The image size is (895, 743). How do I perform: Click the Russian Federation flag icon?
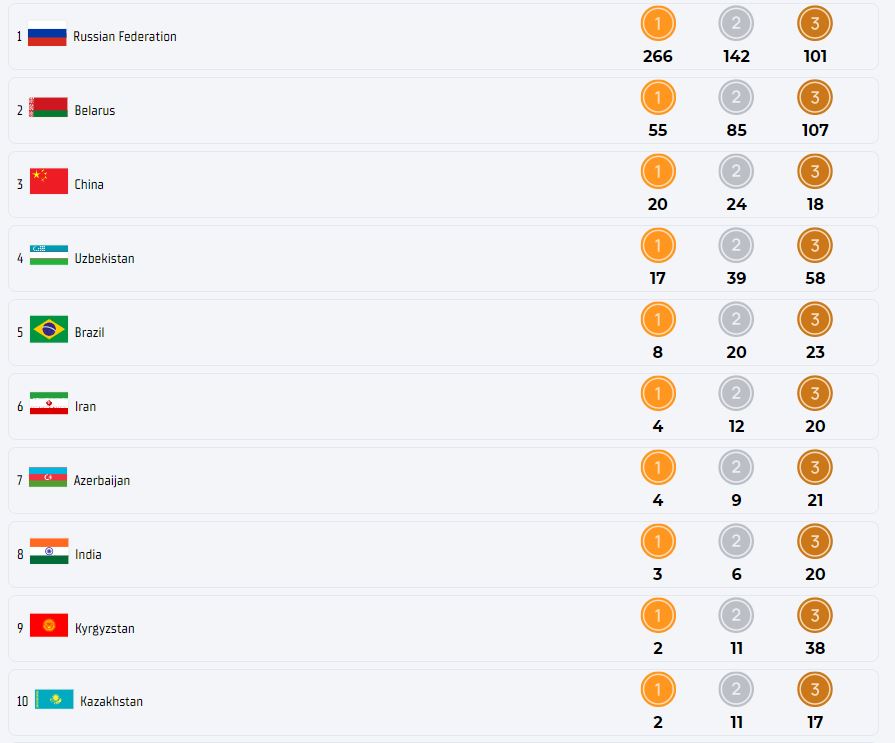pos(47,35)
